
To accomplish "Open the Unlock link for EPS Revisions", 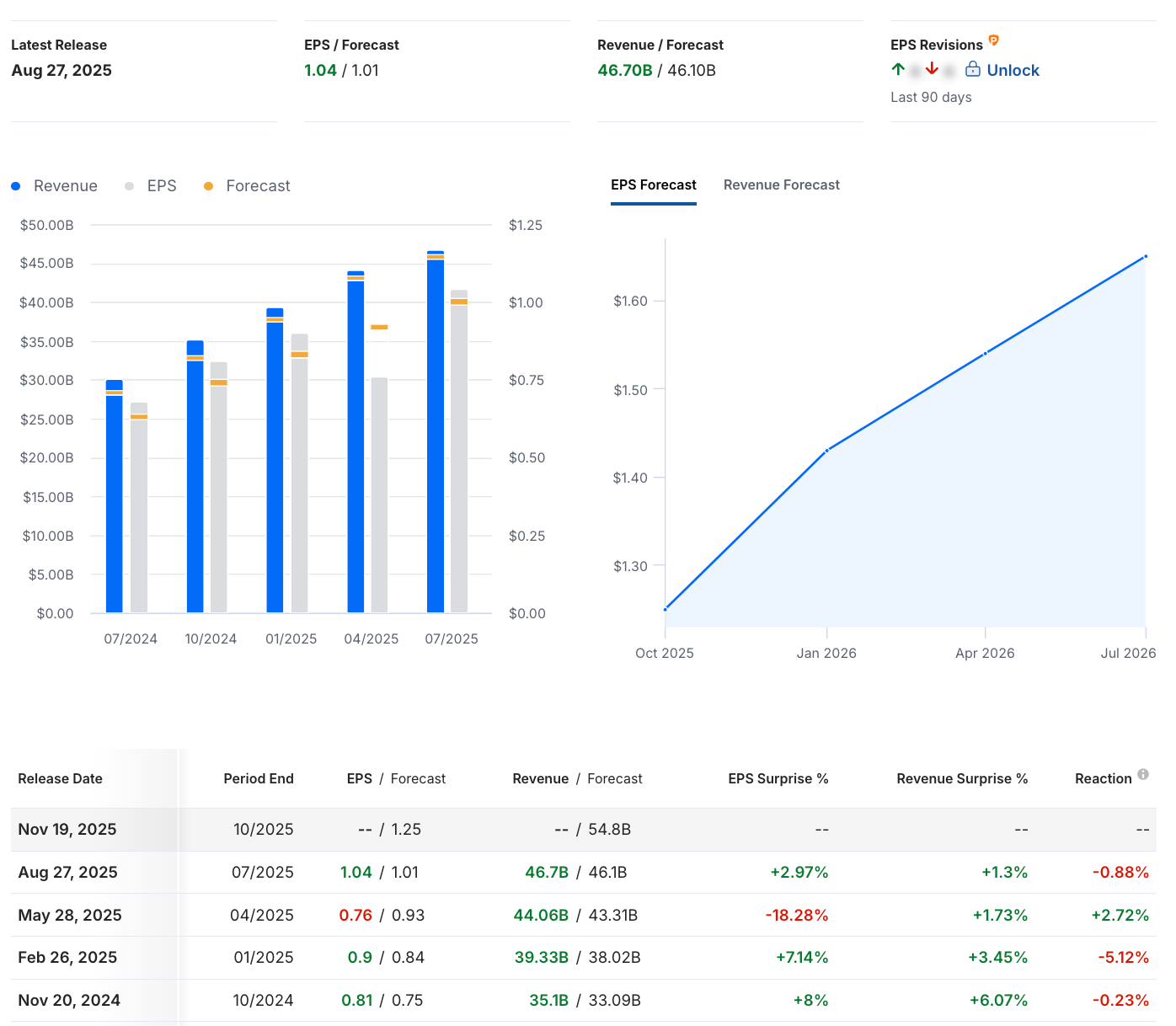I will [1013, 71].
